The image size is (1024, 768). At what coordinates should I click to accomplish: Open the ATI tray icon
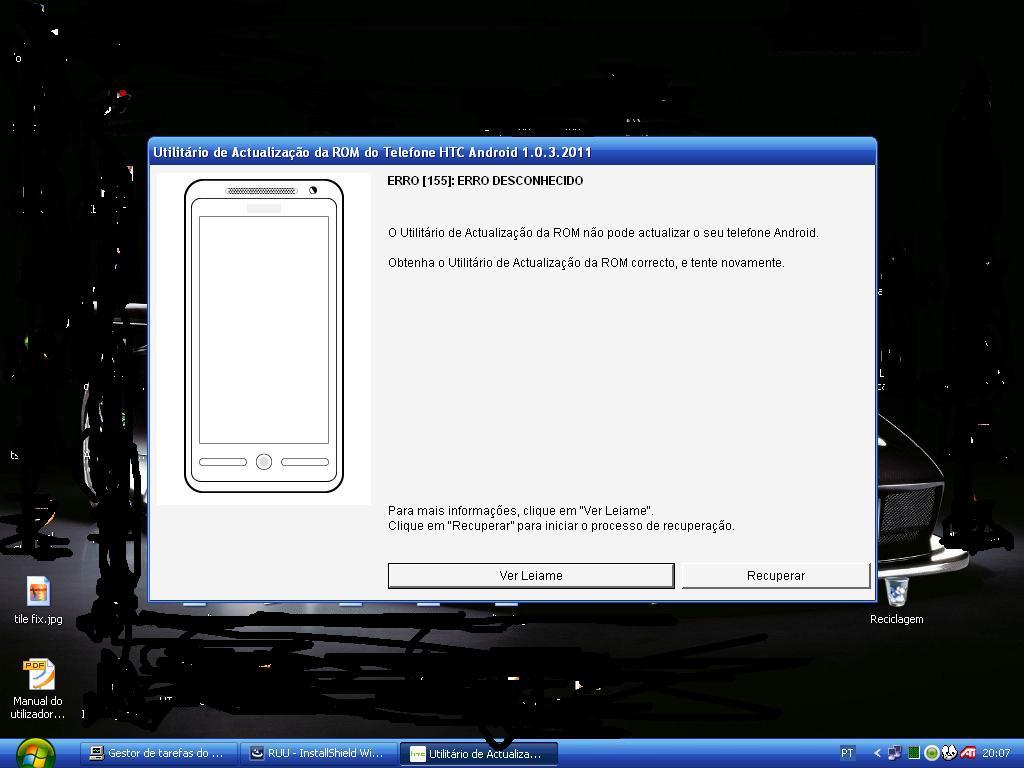pyautogui.click(x=968, y=753)
